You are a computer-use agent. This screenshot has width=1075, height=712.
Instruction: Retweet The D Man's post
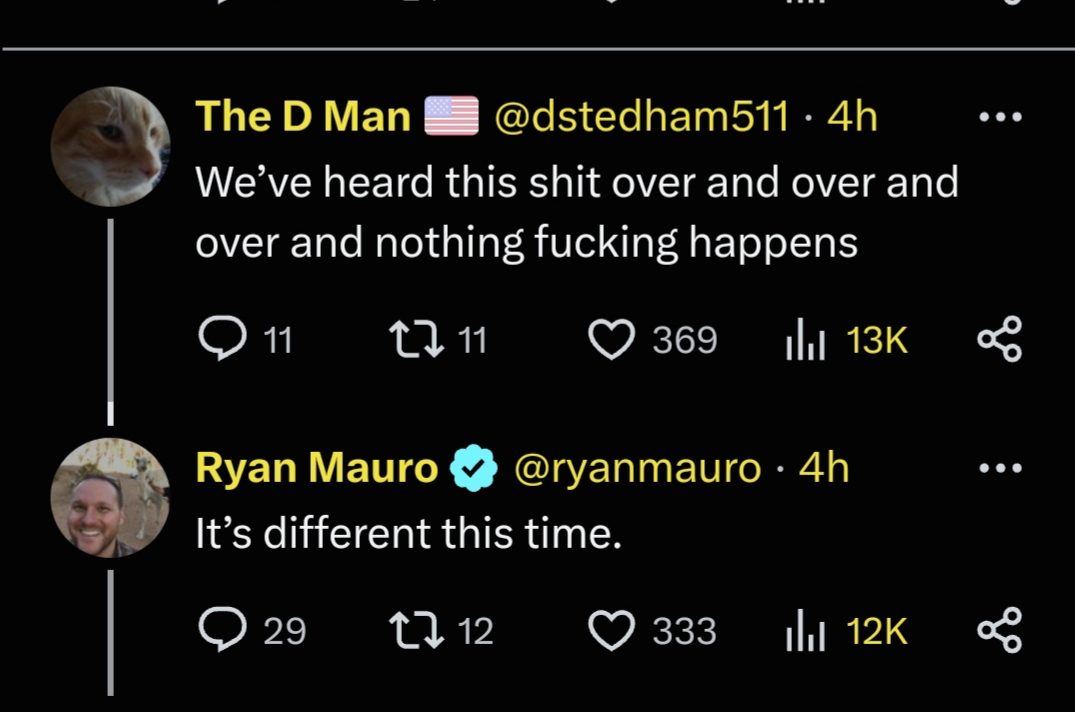pos(415,341)
